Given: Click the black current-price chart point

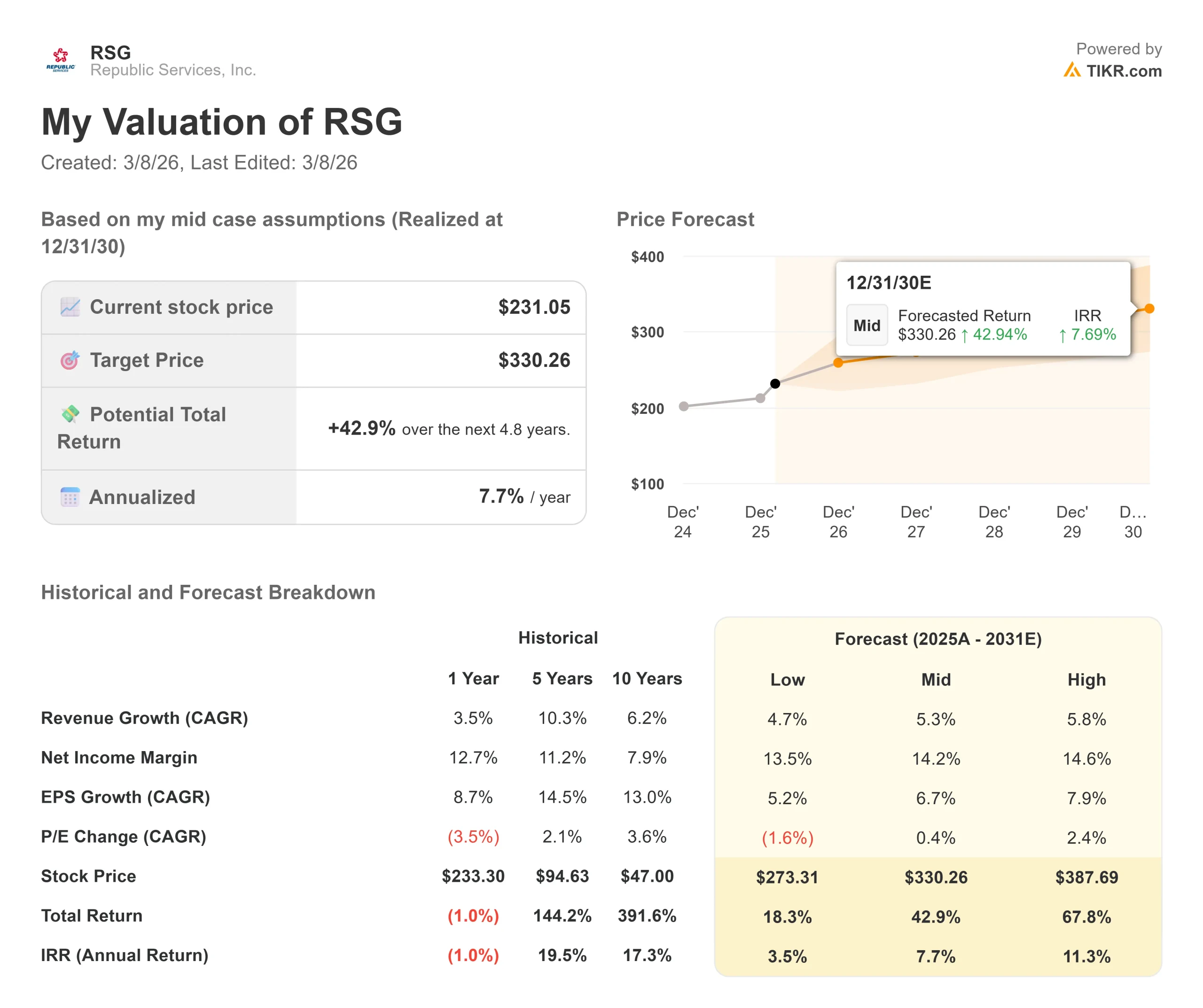Looking at the screenshot, I should (x=775, y=384).
